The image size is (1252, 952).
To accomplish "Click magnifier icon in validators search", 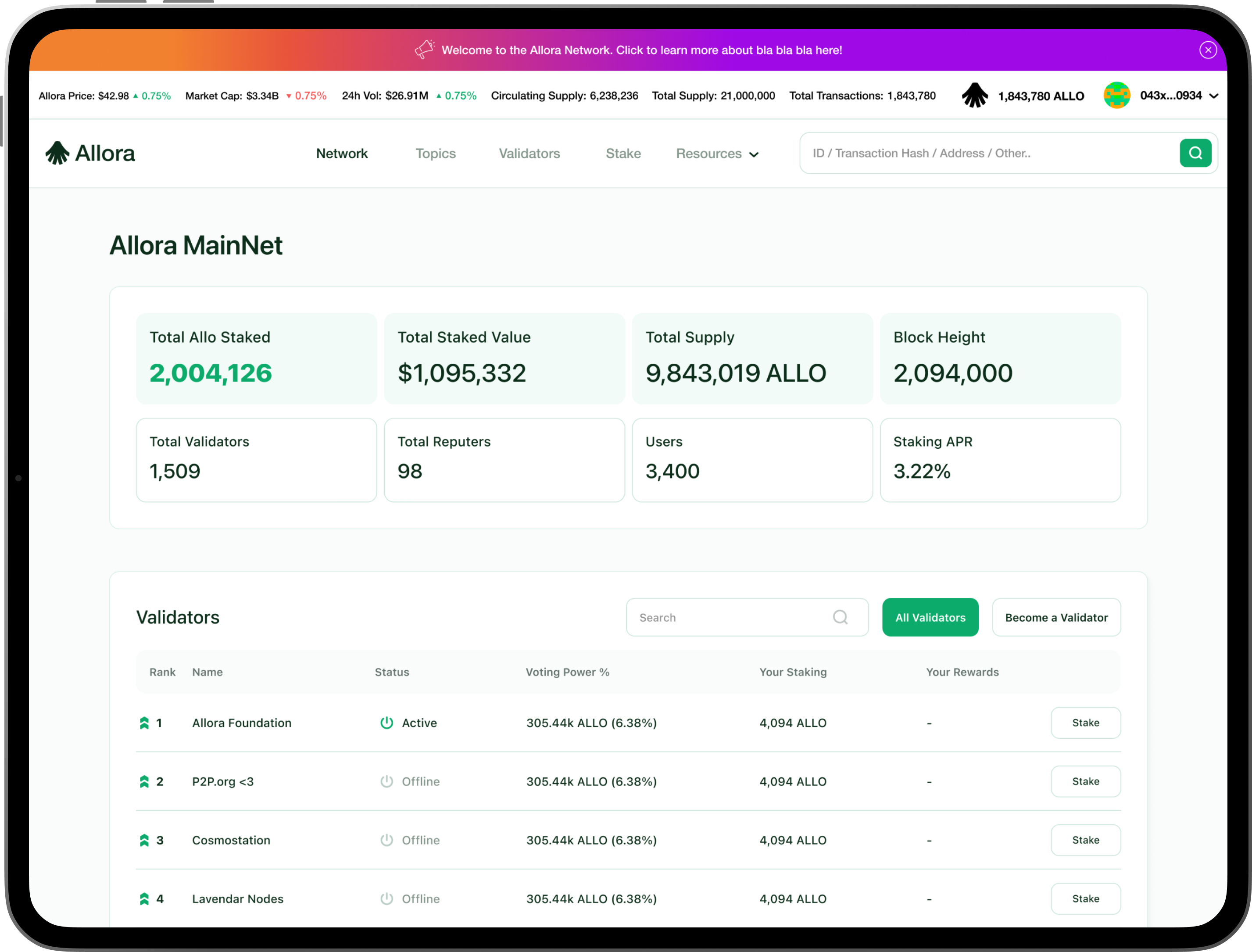I will (x=840, y=617).
